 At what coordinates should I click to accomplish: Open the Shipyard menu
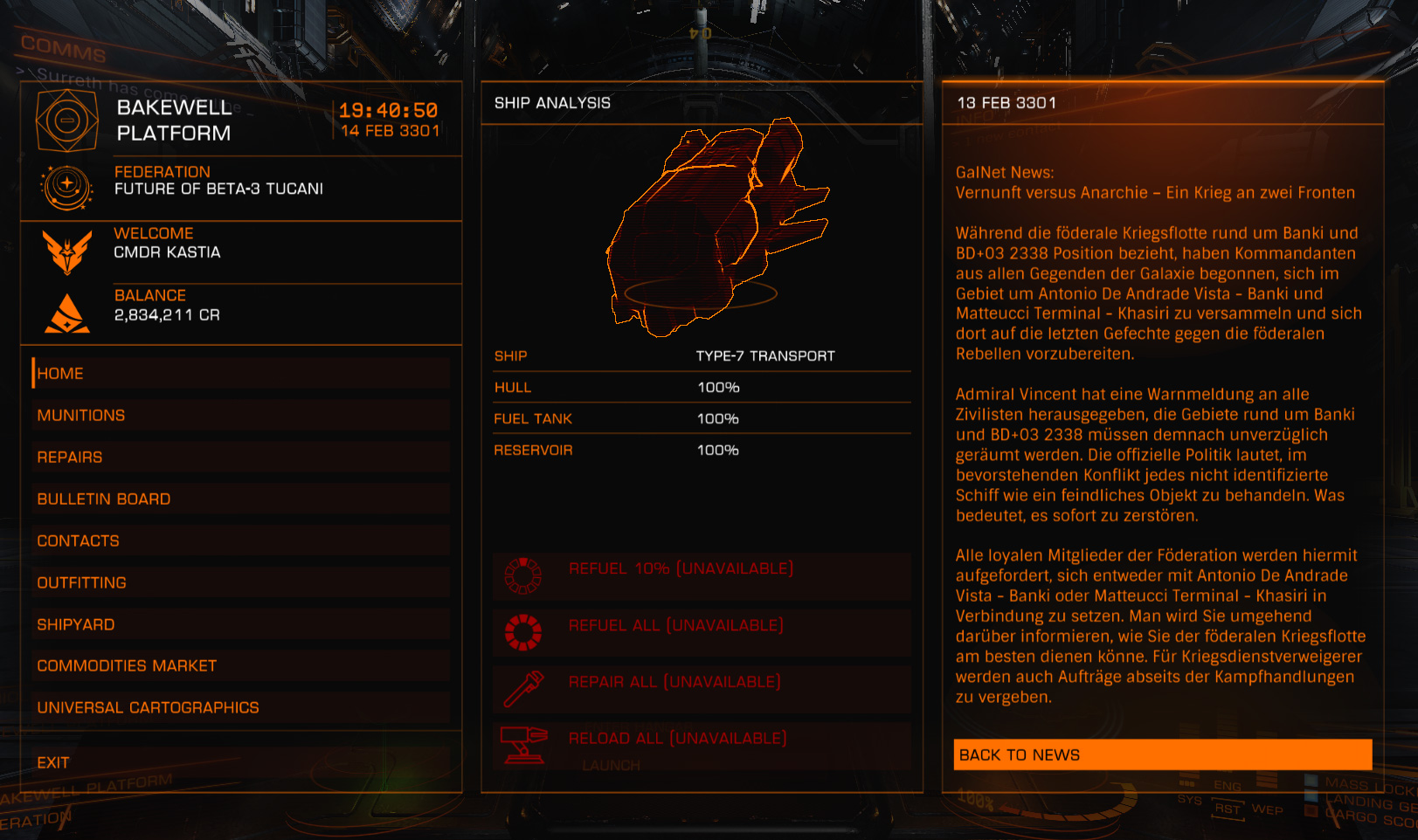click(241, 624)
